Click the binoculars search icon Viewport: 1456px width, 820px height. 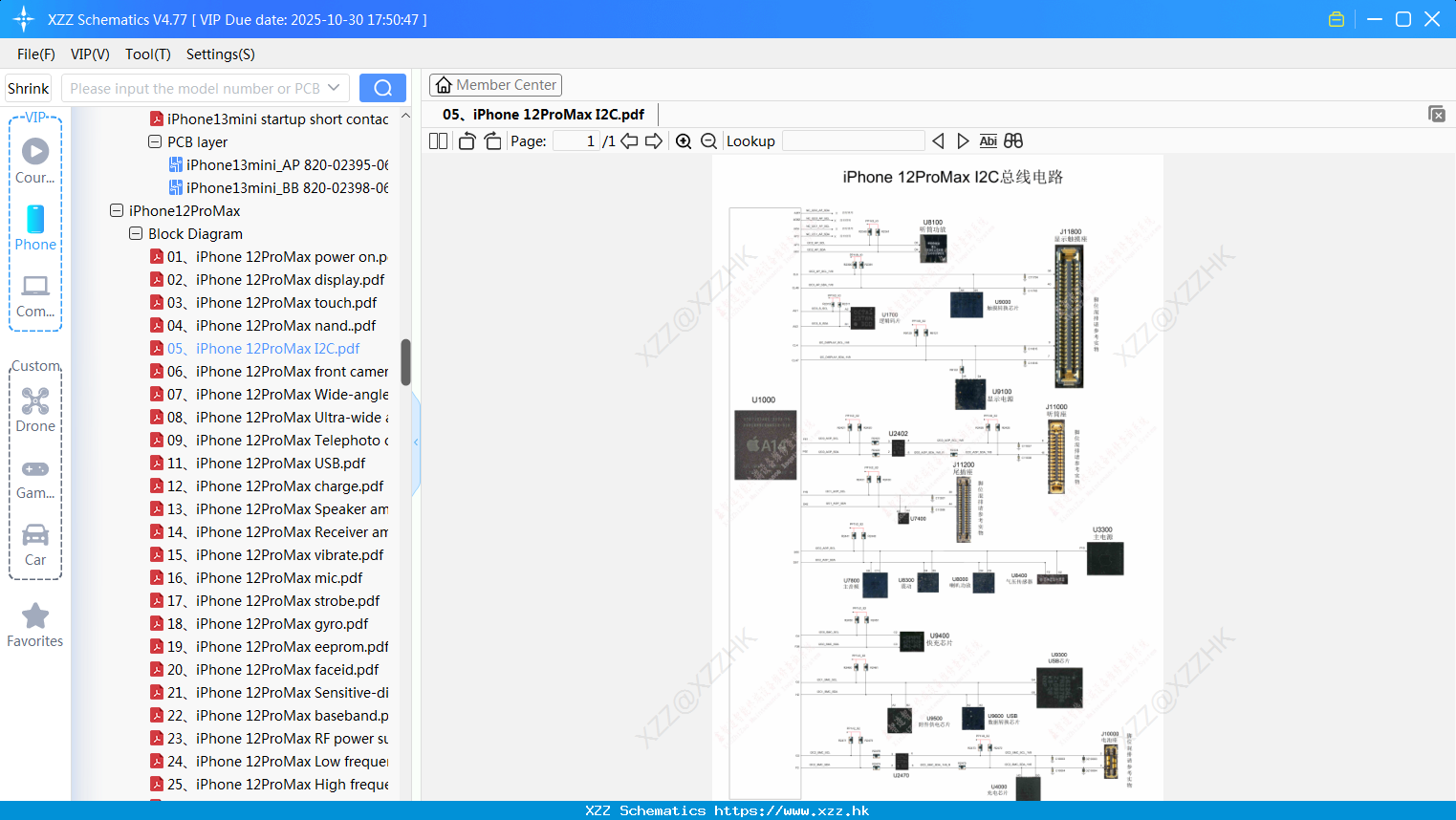[x=1013, y=140]
